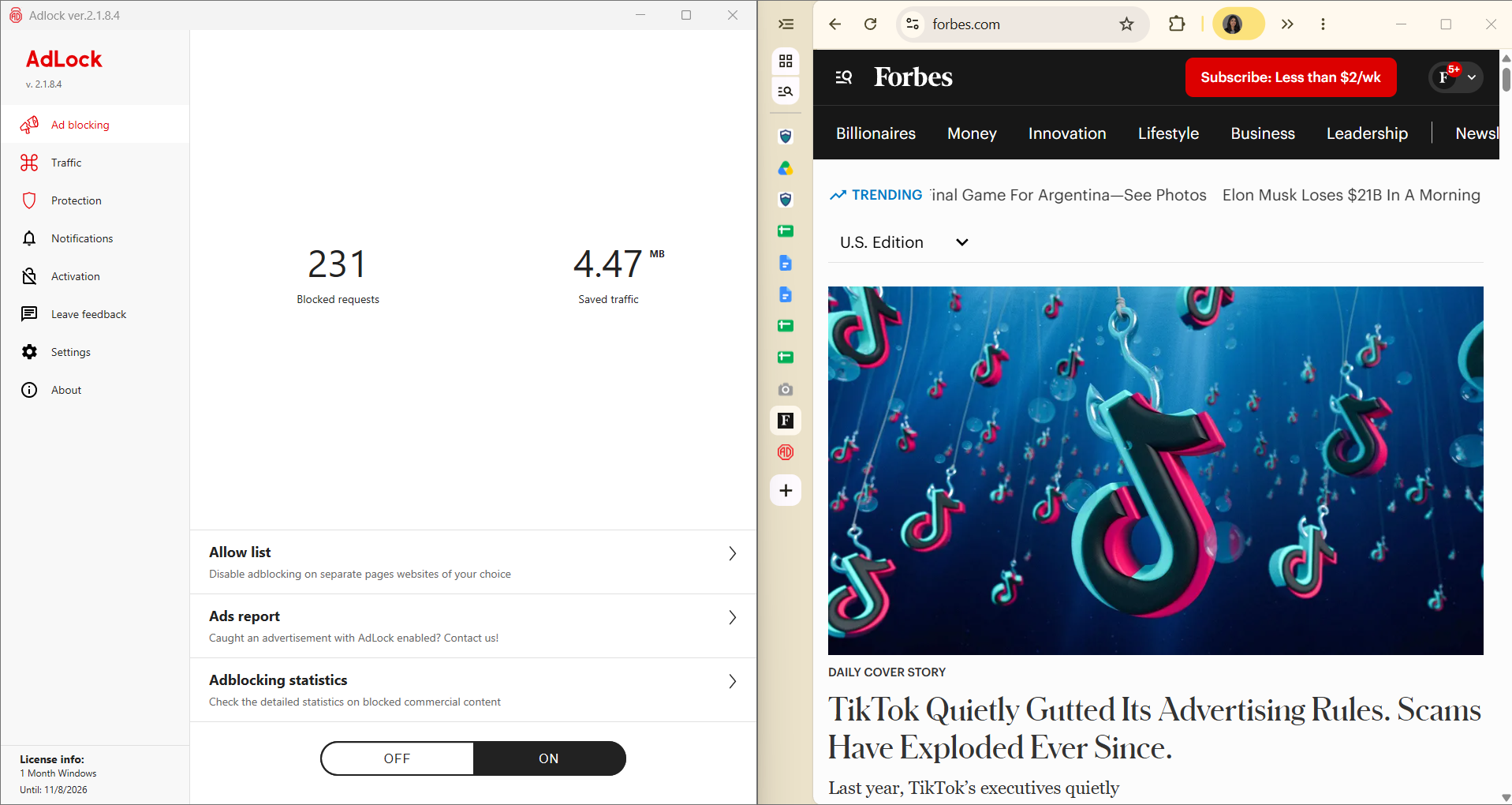Open the Protection shield icon

[x=29, y=200]
